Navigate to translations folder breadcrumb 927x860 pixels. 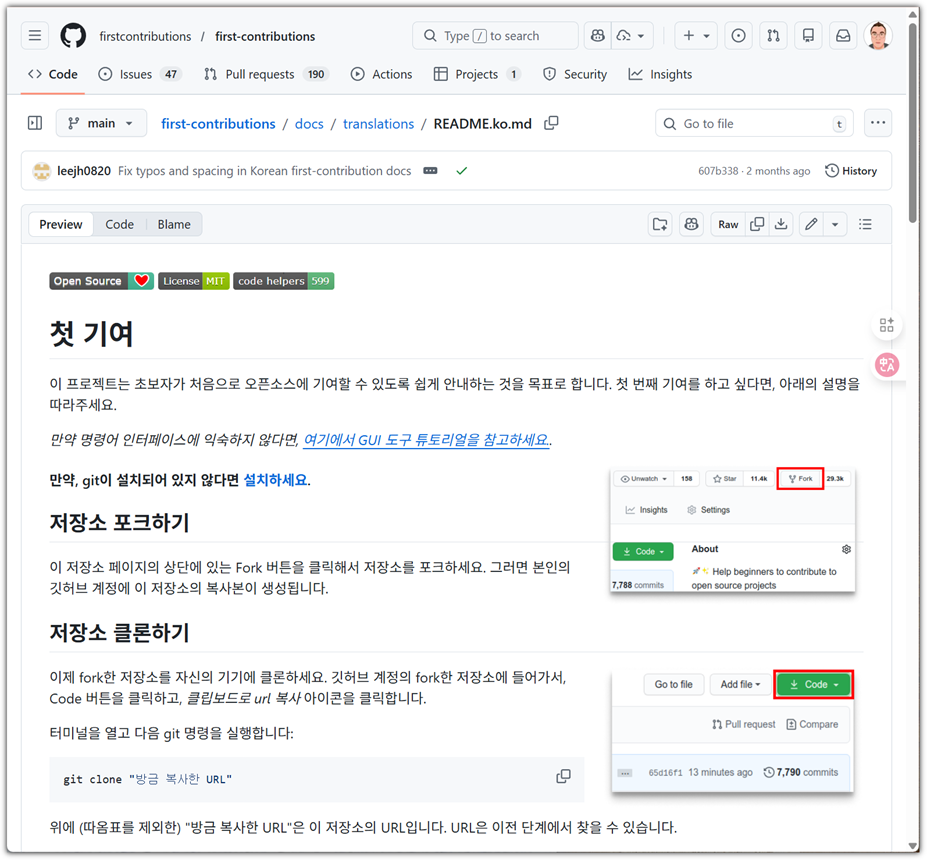tap(378, 124)
